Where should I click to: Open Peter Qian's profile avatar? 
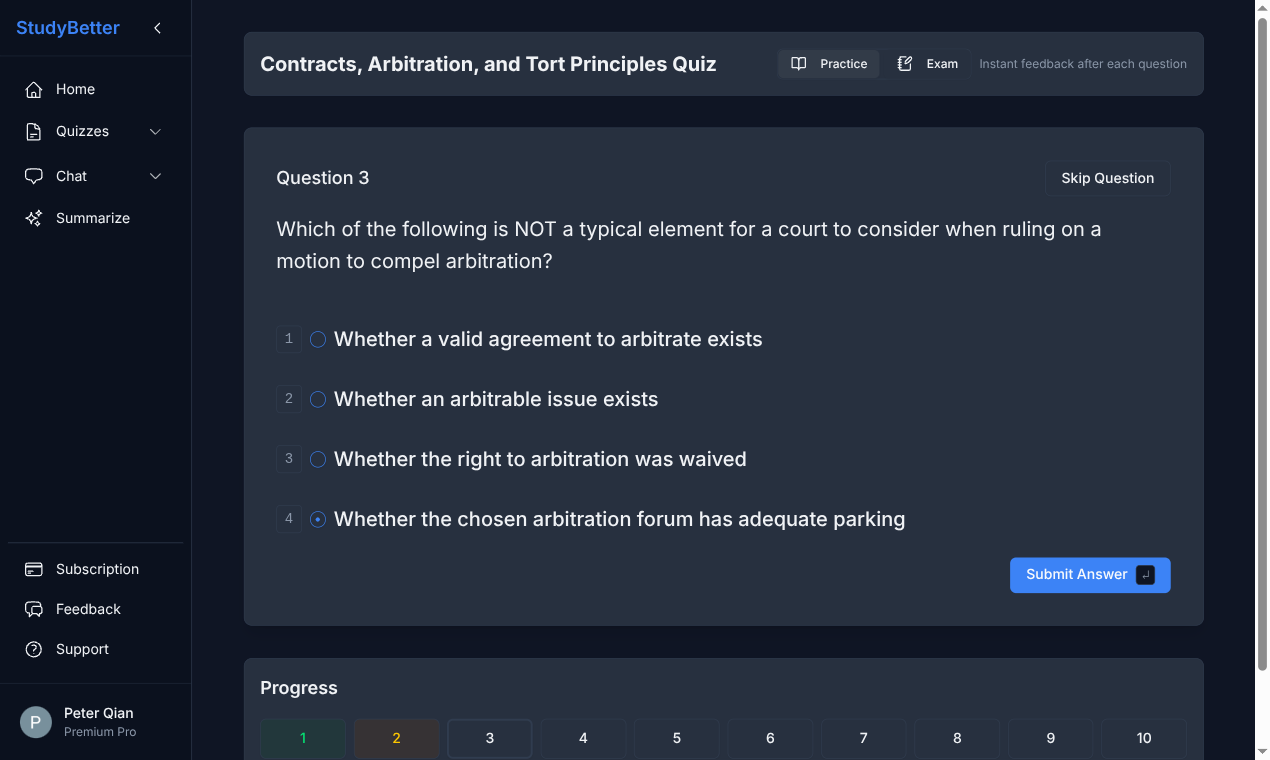(34, 721)
